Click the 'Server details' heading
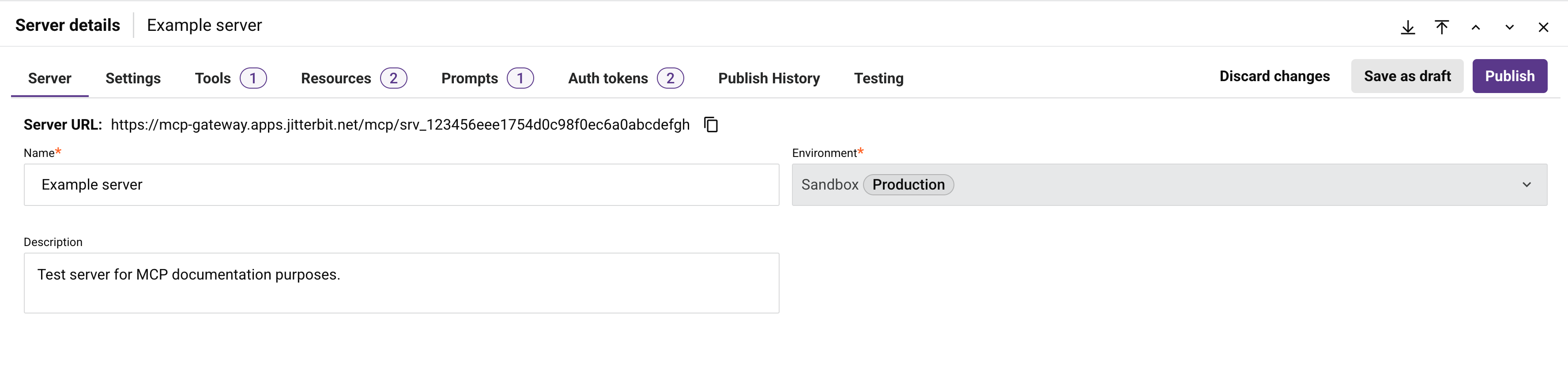The width and height of the screenshot is (1568, 388). coord(68,26)
